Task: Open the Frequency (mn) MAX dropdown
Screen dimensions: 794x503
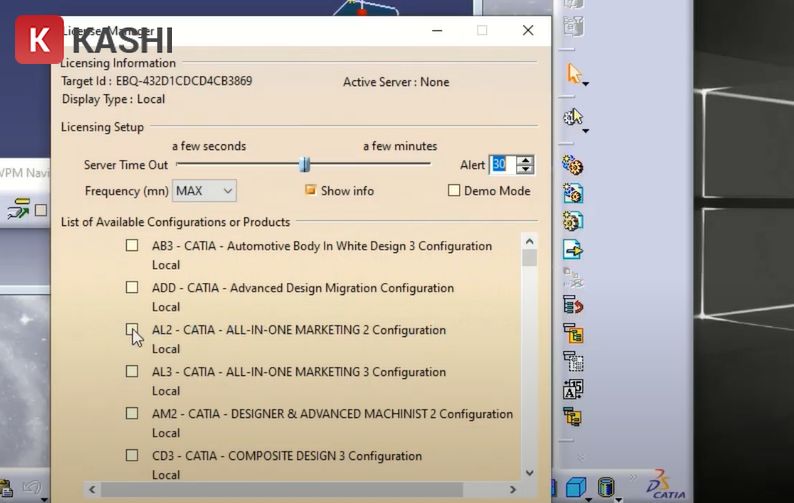Action: [204, 191]
